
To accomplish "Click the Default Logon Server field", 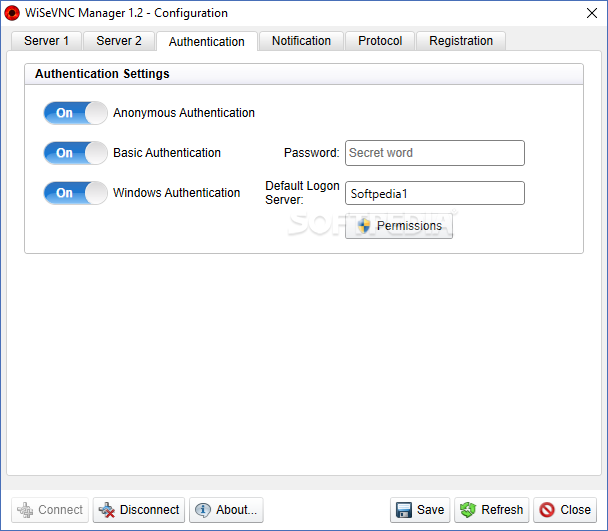I will (x=435, y=193).
